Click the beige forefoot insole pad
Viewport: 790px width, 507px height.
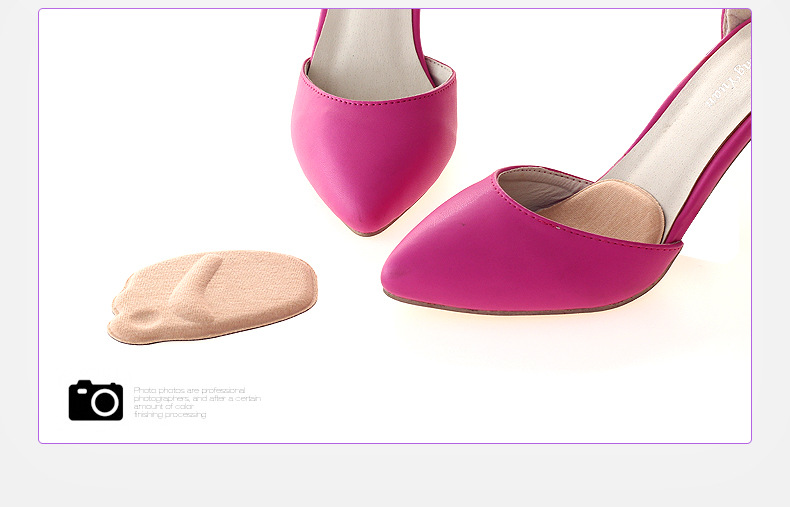212,297
